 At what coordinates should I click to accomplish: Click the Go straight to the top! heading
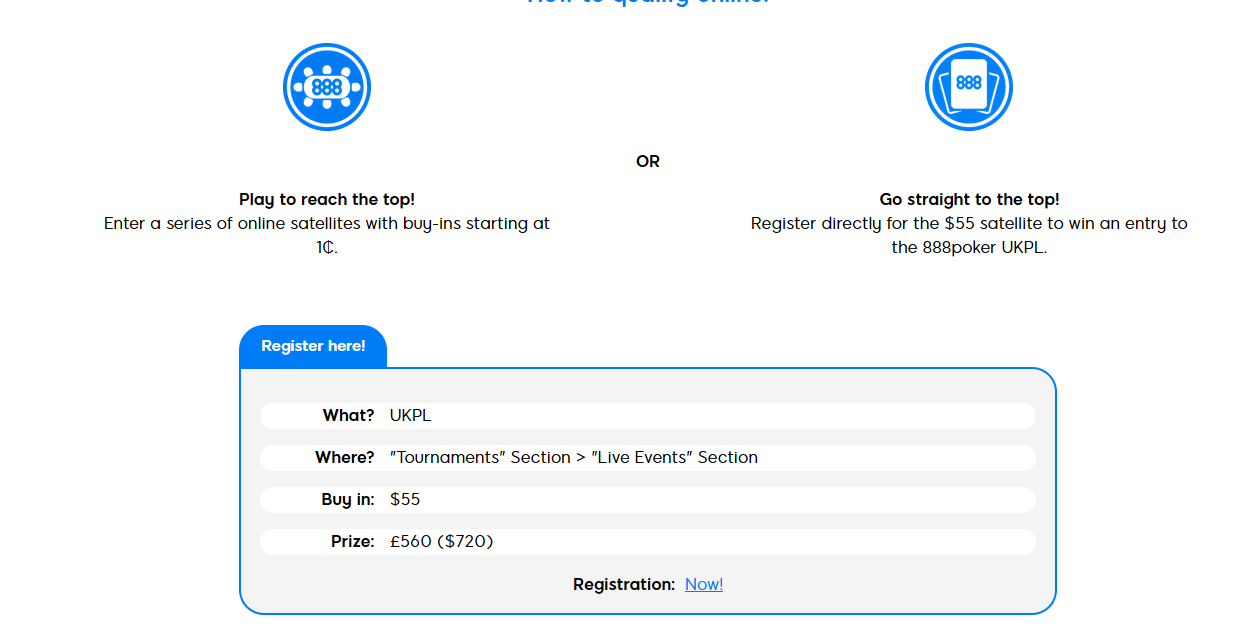coord(969,199)
